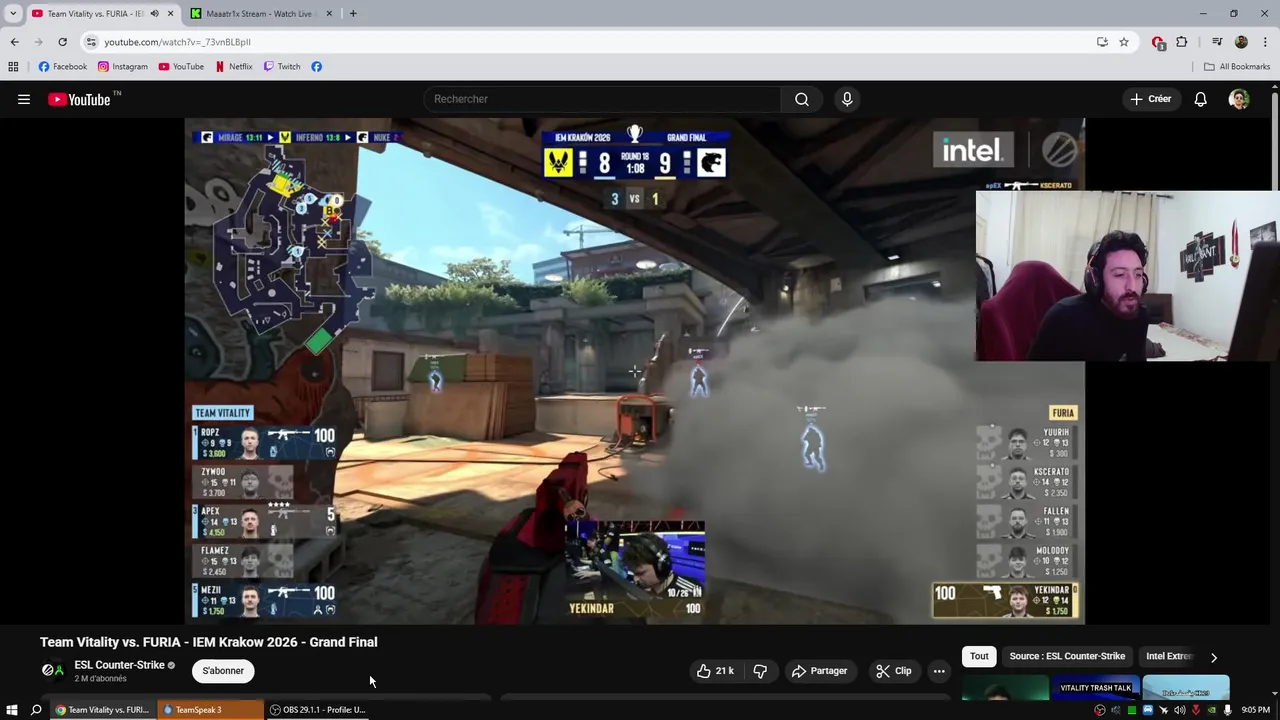This screenshot has width=1280, height=720.
Task: Open YouTube notifications bell
Action: click(x=1200, y=99)
